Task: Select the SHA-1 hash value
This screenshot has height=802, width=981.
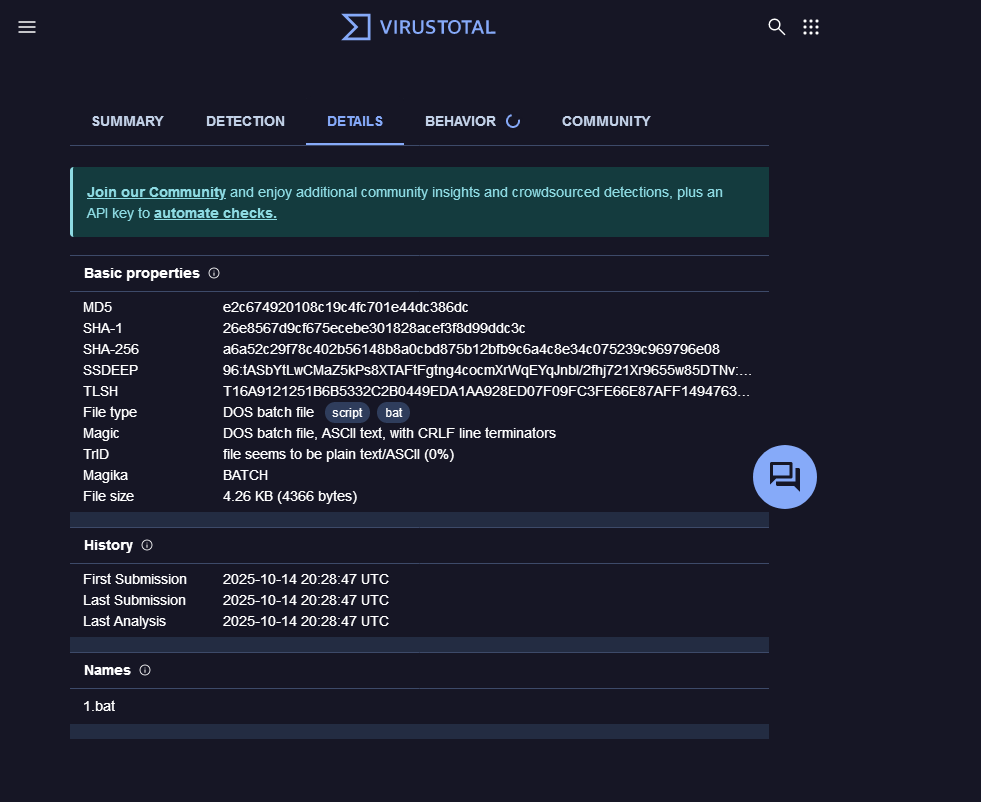Action: tap(374, 328)
